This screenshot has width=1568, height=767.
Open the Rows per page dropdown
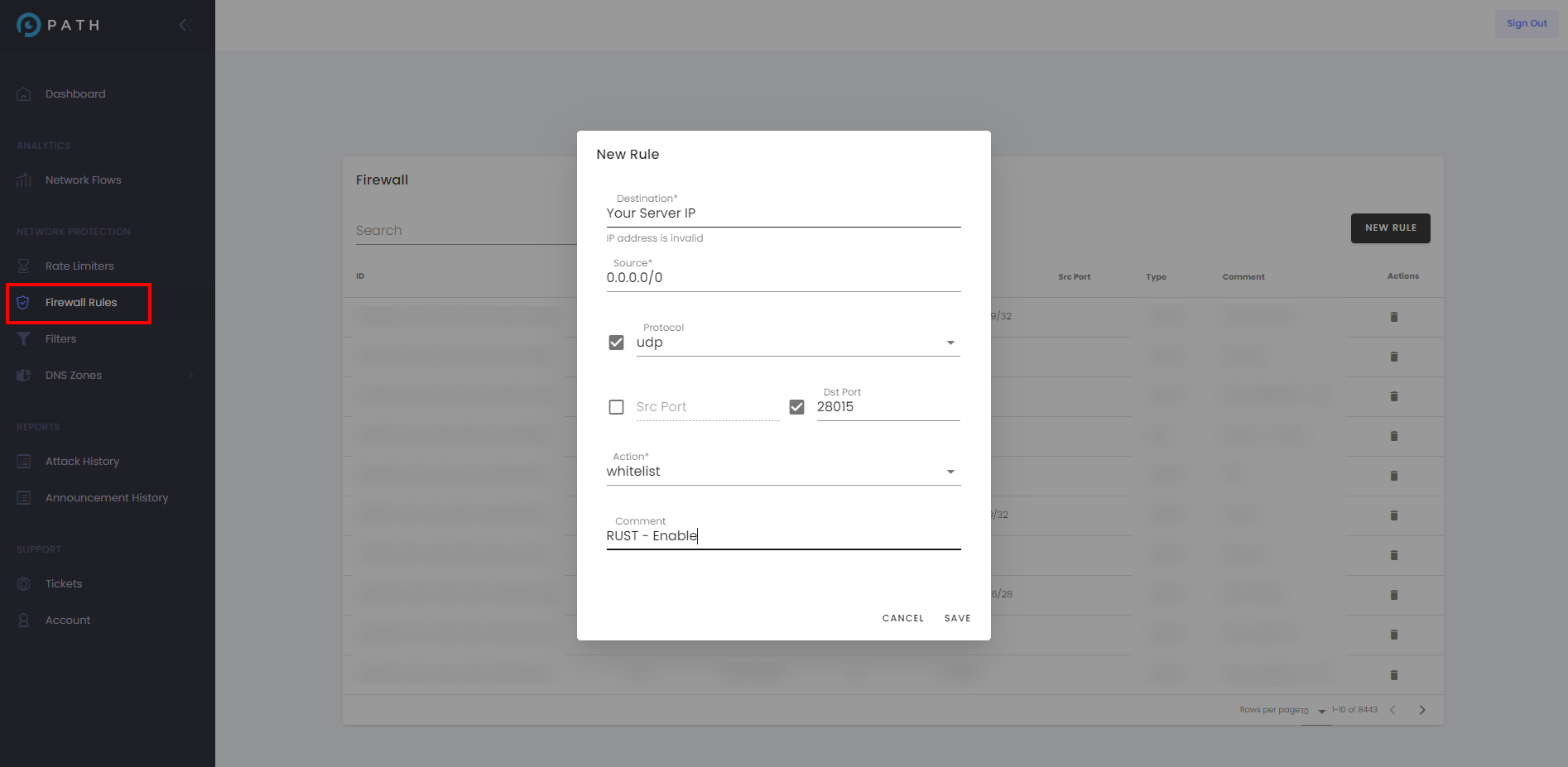click(x=1316, y=711)
